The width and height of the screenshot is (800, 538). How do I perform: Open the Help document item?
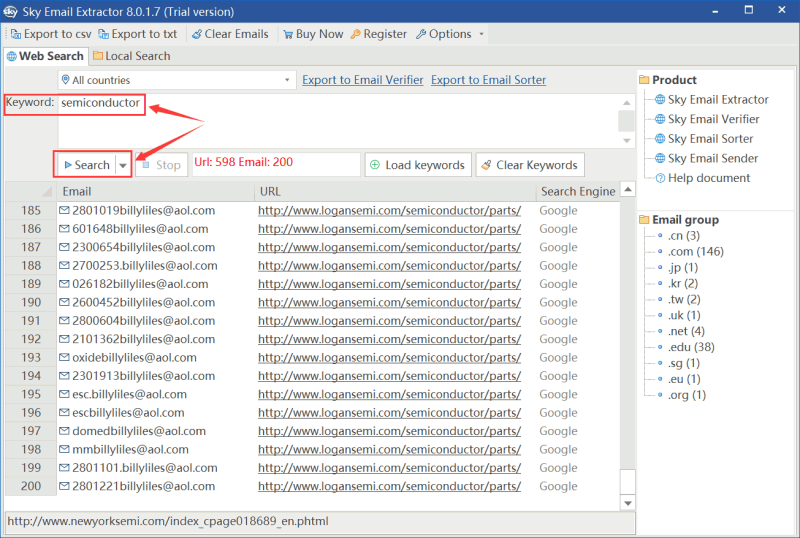pyautogui.click(x=709, y=178)
